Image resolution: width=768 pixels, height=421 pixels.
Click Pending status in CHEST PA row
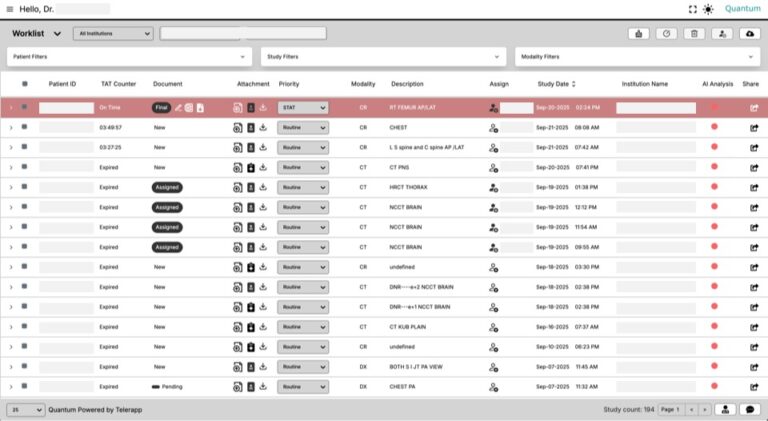[167, 387]
